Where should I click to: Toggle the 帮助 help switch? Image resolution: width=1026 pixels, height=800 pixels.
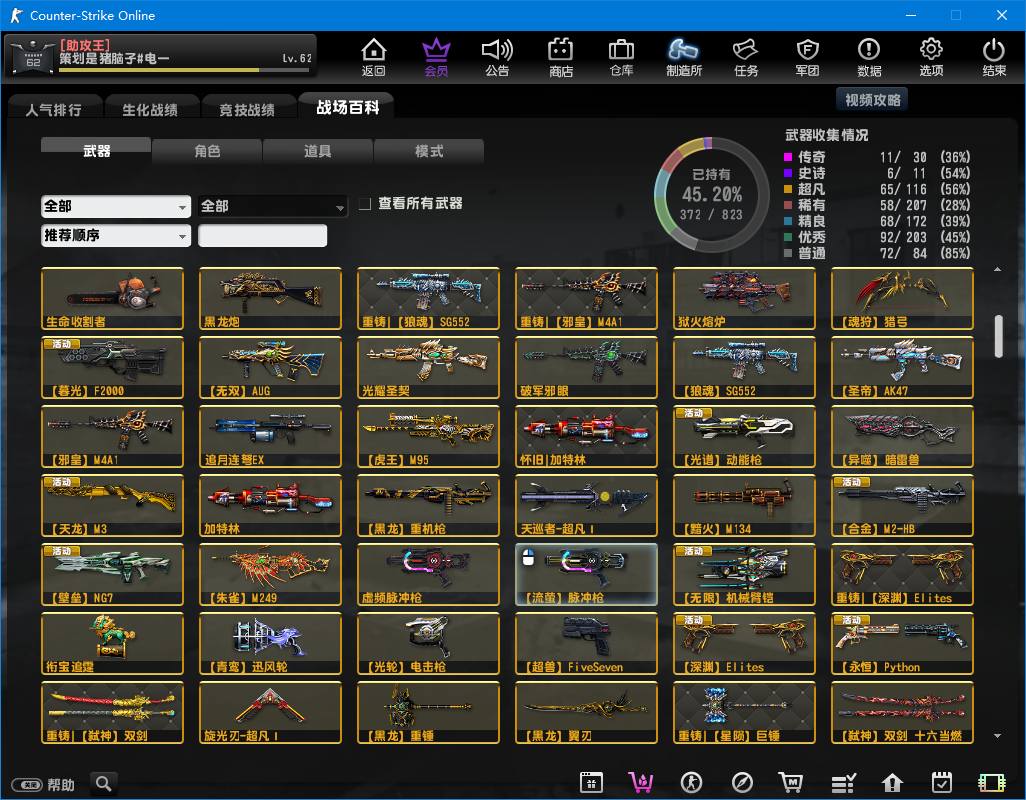27,784
